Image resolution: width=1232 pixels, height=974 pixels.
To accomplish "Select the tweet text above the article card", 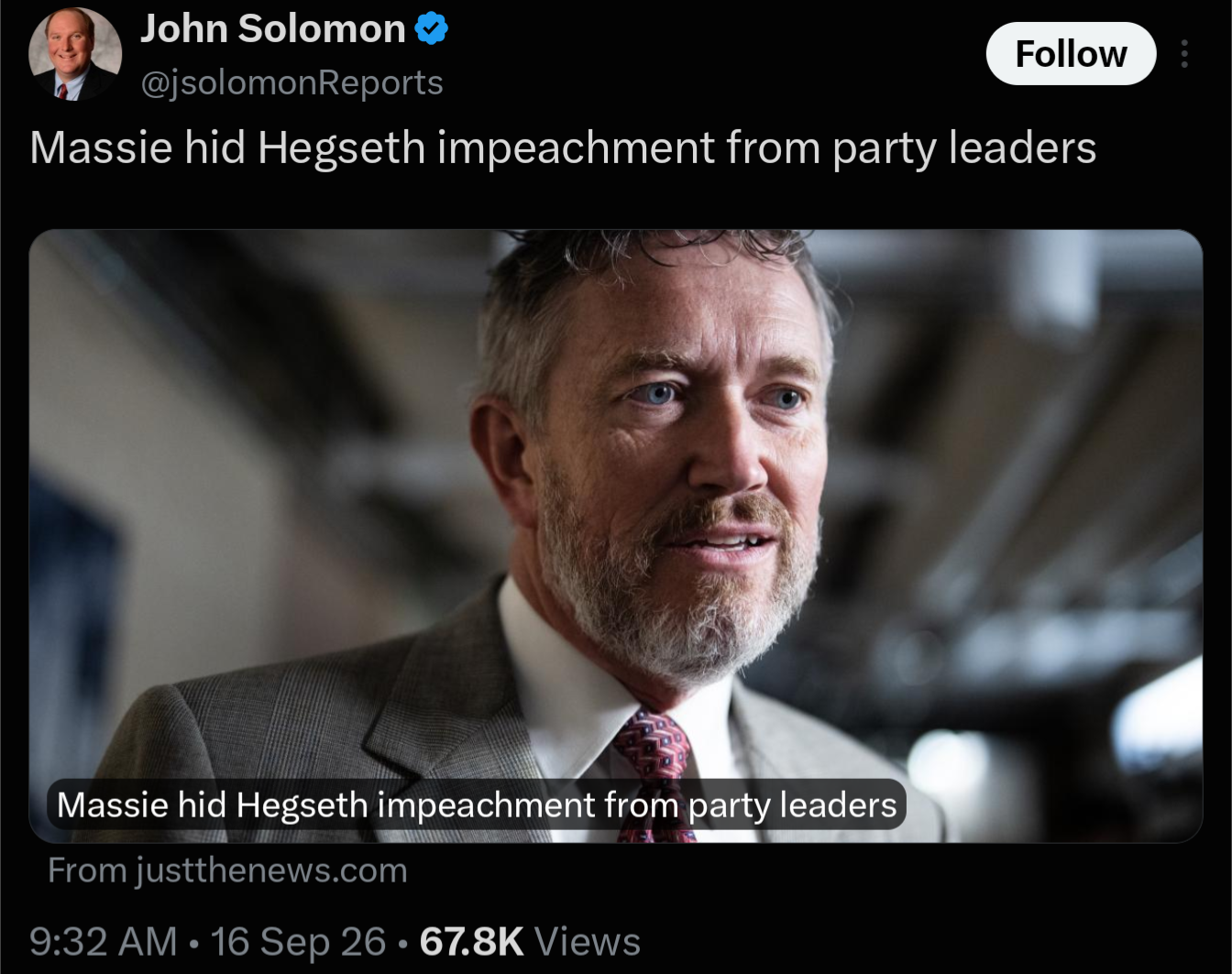I will point(563,148).
